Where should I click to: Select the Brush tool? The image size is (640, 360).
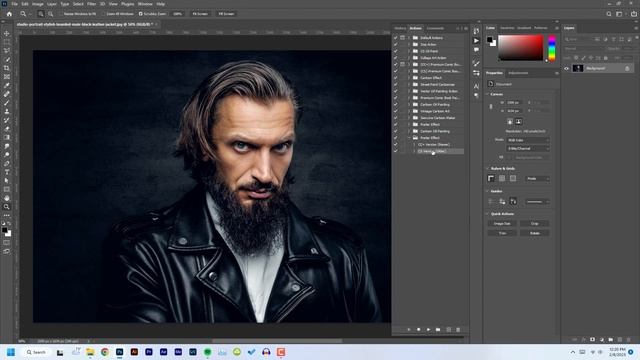click(7, 103)
